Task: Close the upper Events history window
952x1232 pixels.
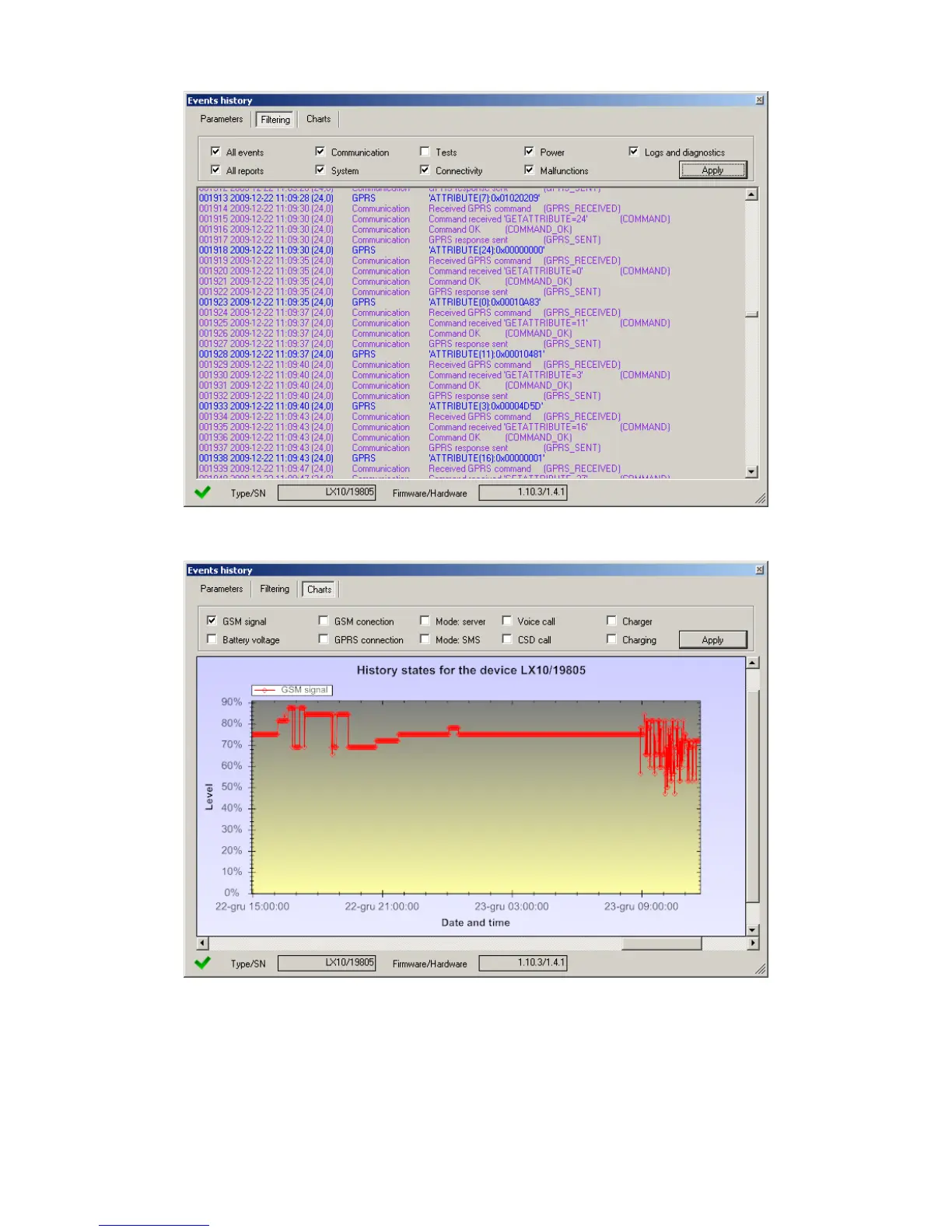Action: 759,100
